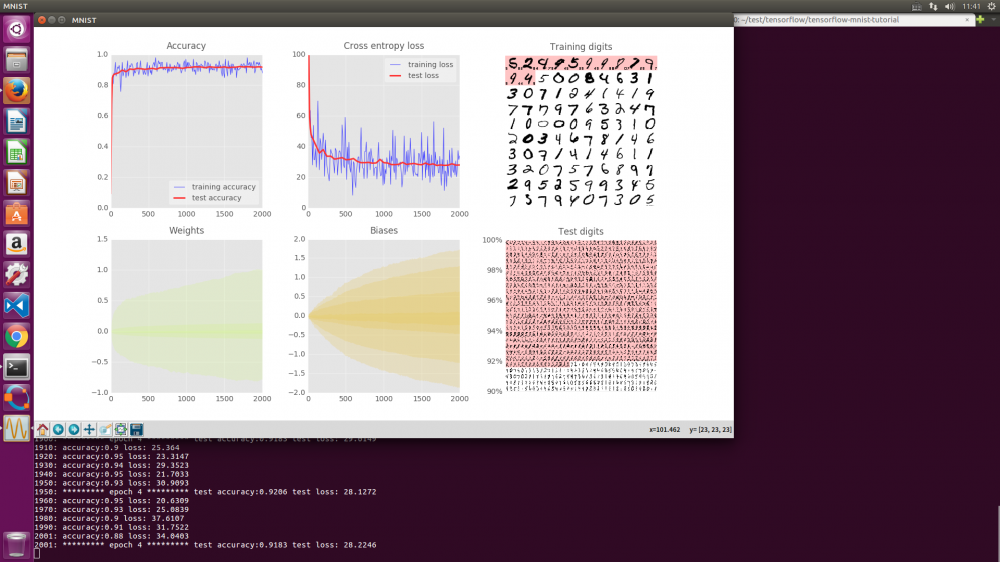This screenshot has height=562, width=1000.
Task: Activate the Zoom to rectangle tool
Action: point(105,429)
